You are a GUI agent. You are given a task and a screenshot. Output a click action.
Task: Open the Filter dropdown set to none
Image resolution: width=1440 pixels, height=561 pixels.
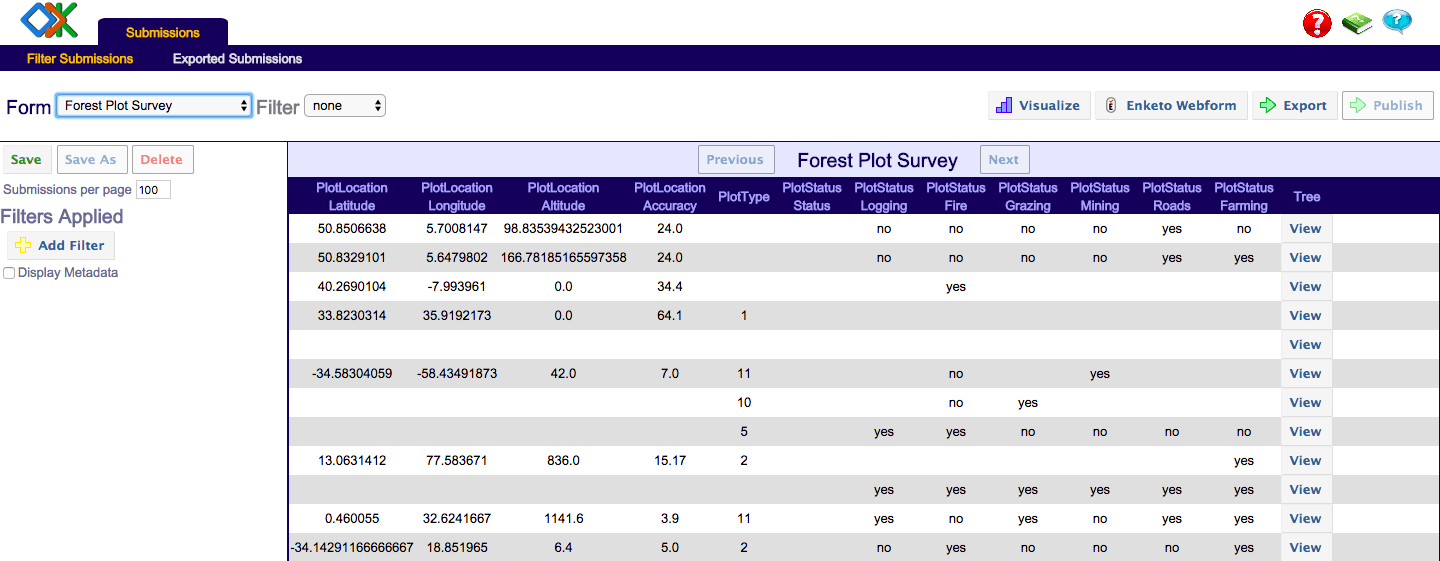pyautogui.click(x=345, y=105)
